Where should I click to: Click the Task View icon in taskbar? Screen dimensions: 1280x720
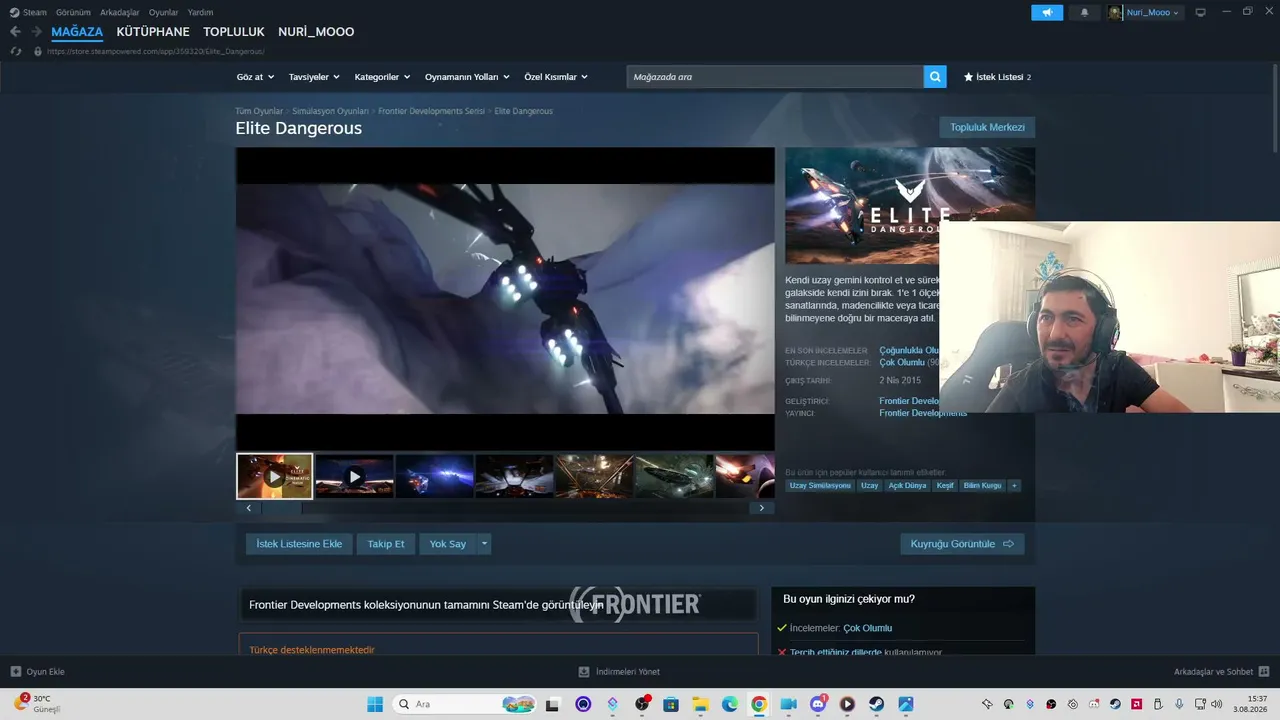click(552, 704)
